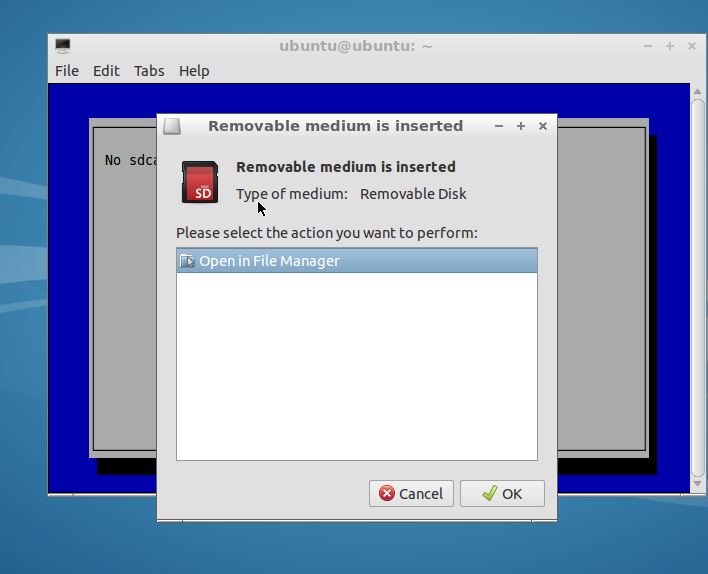Maximize the Removable medium dialog
Screen dimensions: 708x574
pos(521,126)
